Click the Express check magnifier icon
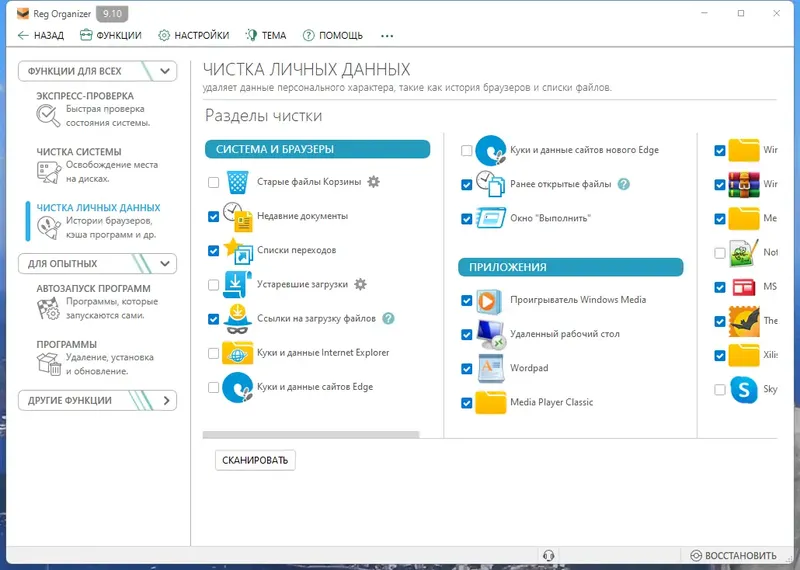 pyautogui.click(x=48, y=116)
